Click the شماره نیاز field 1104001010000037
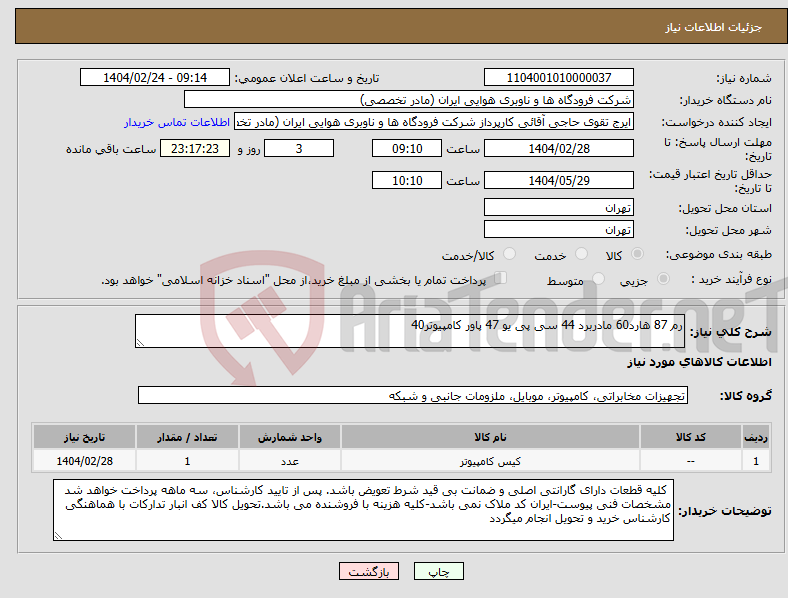The image size is (788, 598). click(558, 77)
